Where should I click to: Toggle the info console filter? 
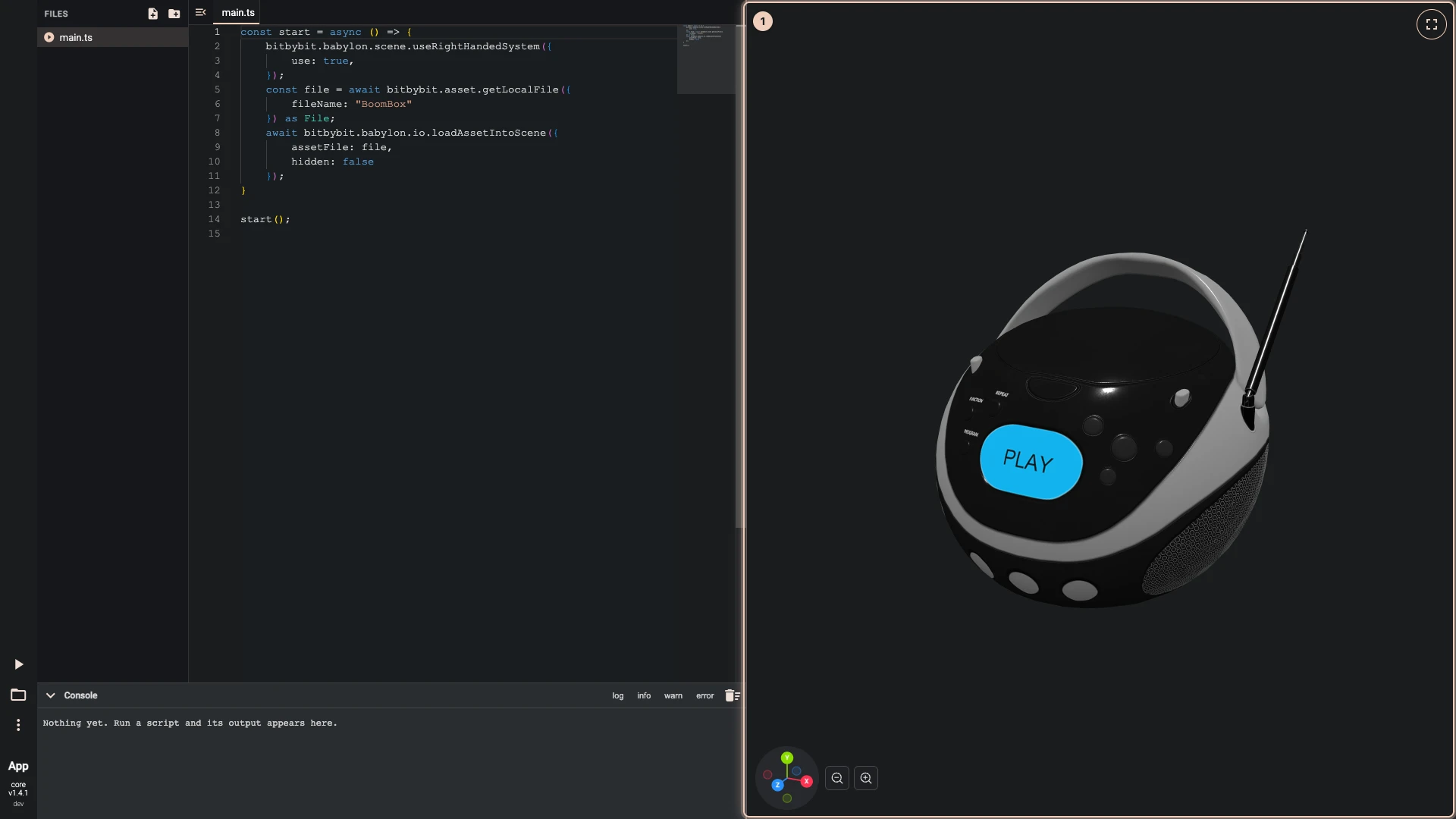coord(644,695)
